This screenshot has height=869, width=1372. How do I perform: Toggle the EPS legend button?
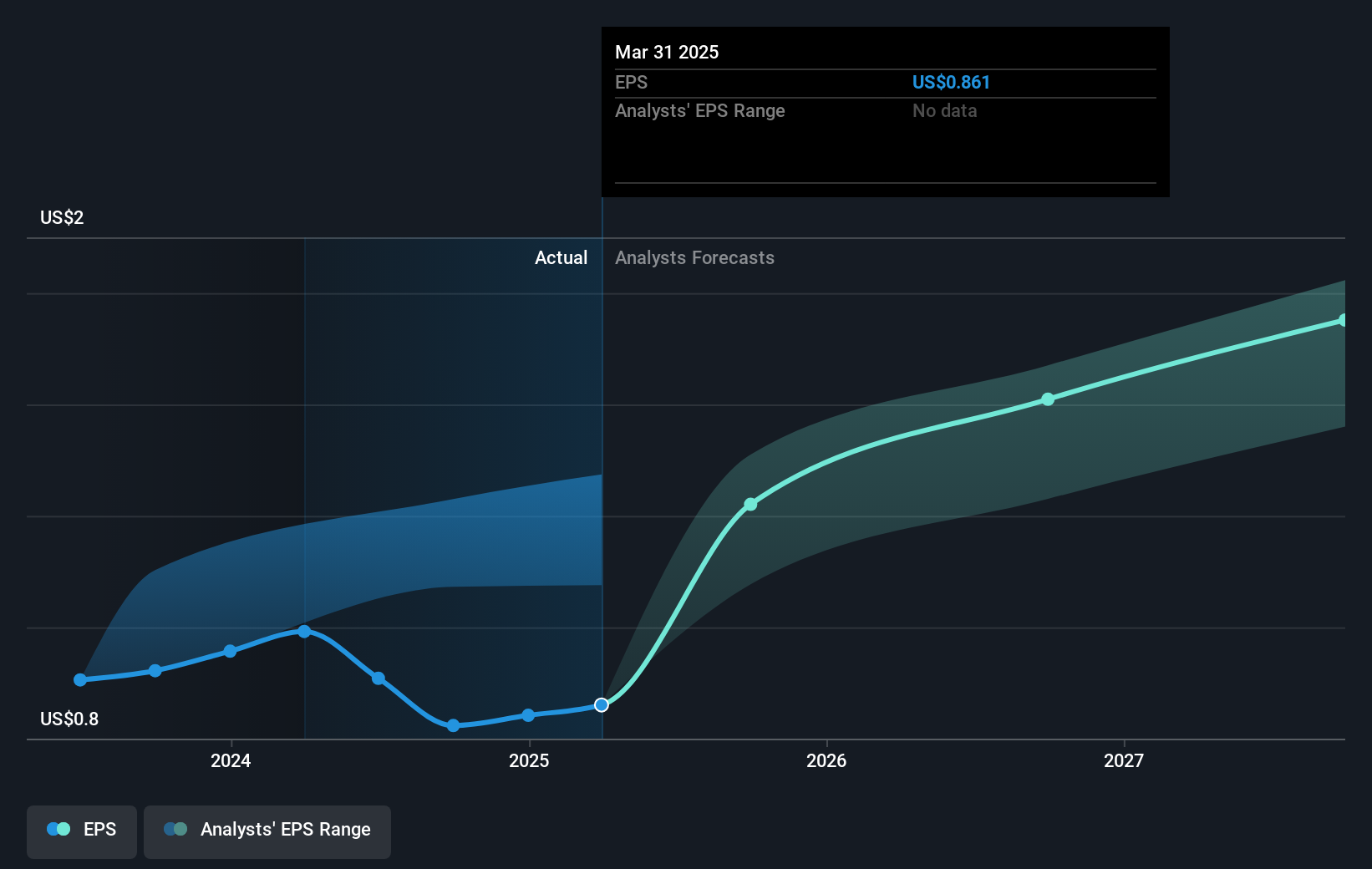(82, 831)
